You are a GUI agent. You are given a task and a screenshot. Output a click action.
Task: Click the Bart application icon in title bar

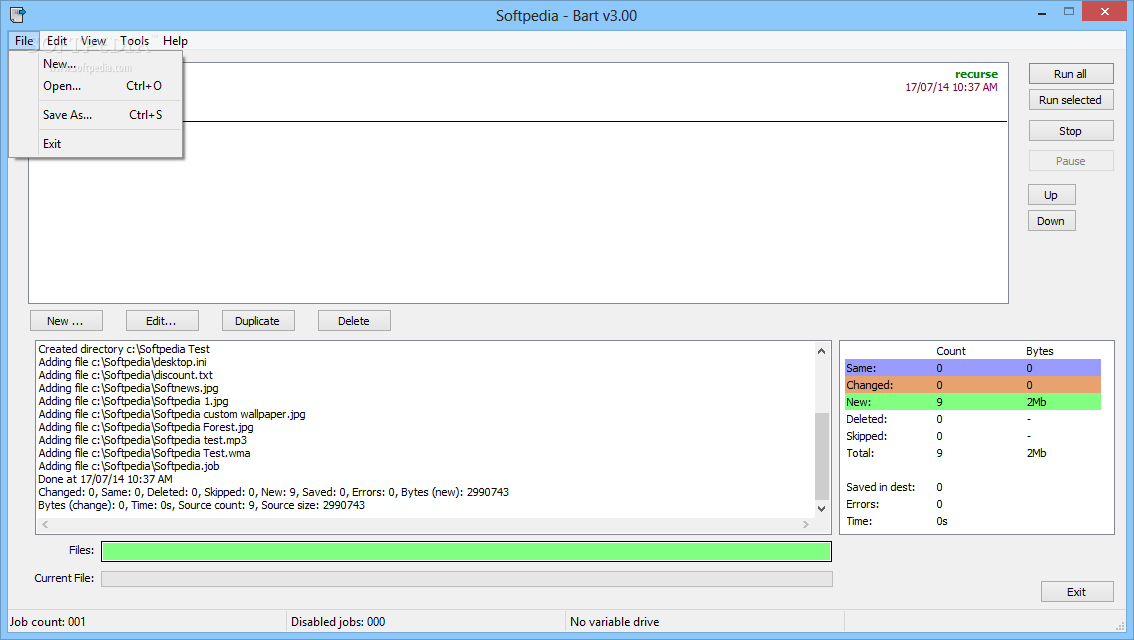pyautogui.click(x=17, y=14)
